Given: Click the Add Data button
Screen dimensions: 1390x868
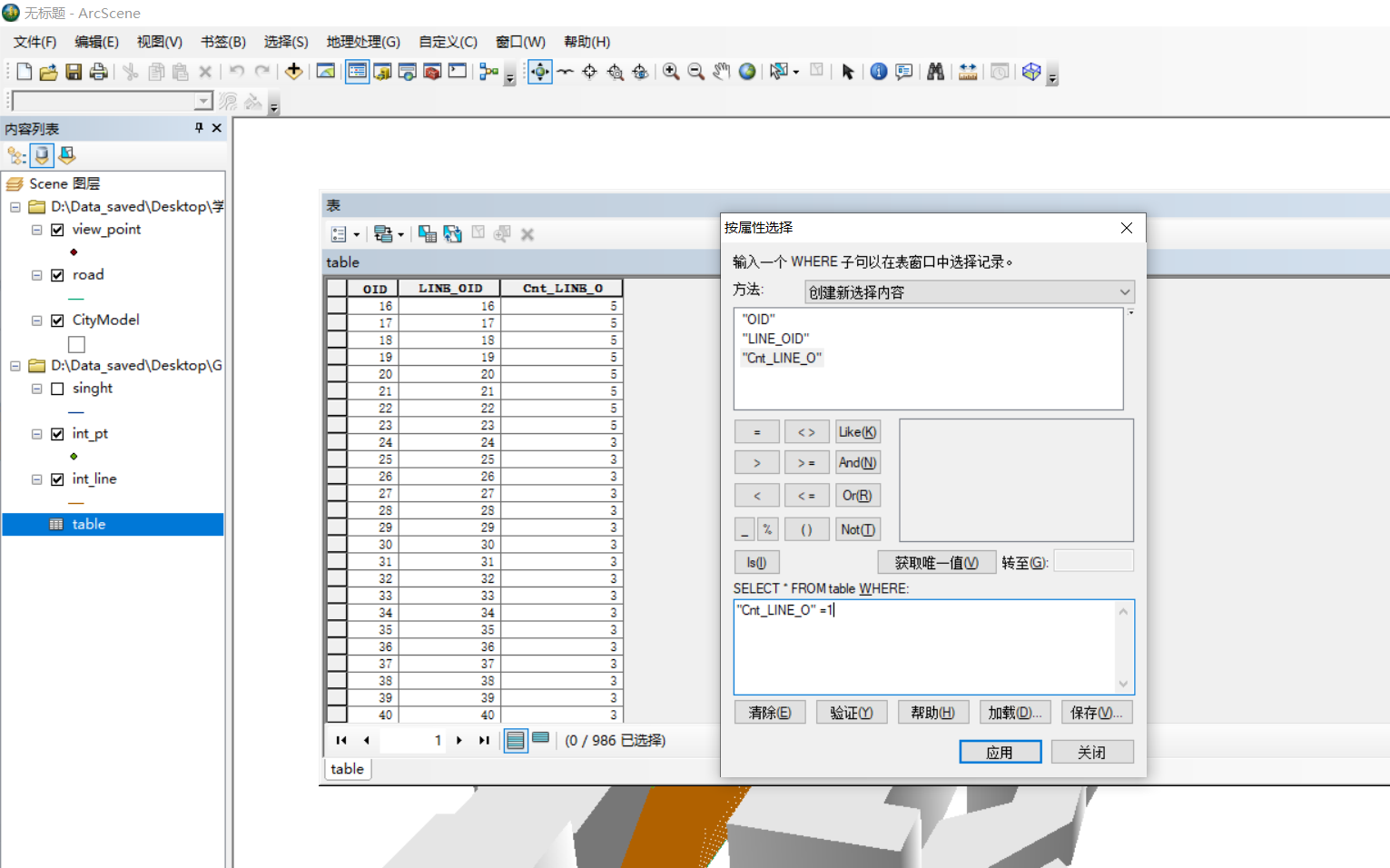Looking at the screenshot, I should tap(293, 72).
